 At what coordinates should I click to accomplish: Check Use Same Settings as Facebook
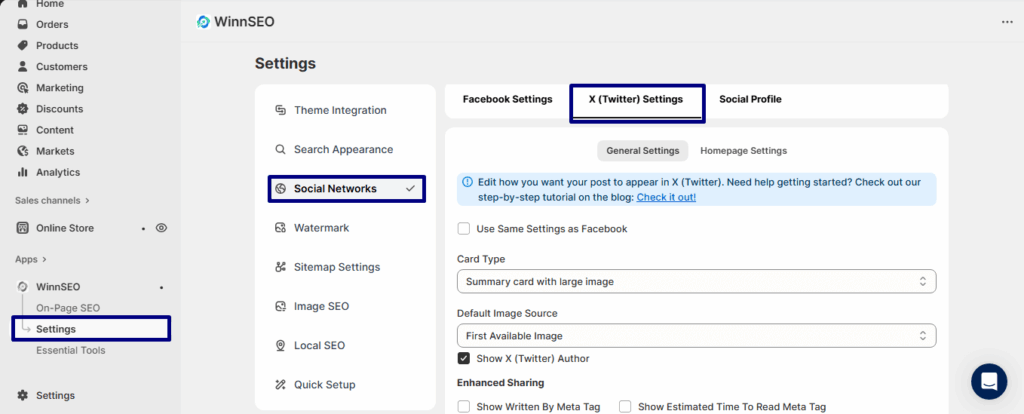pos(464,229)
